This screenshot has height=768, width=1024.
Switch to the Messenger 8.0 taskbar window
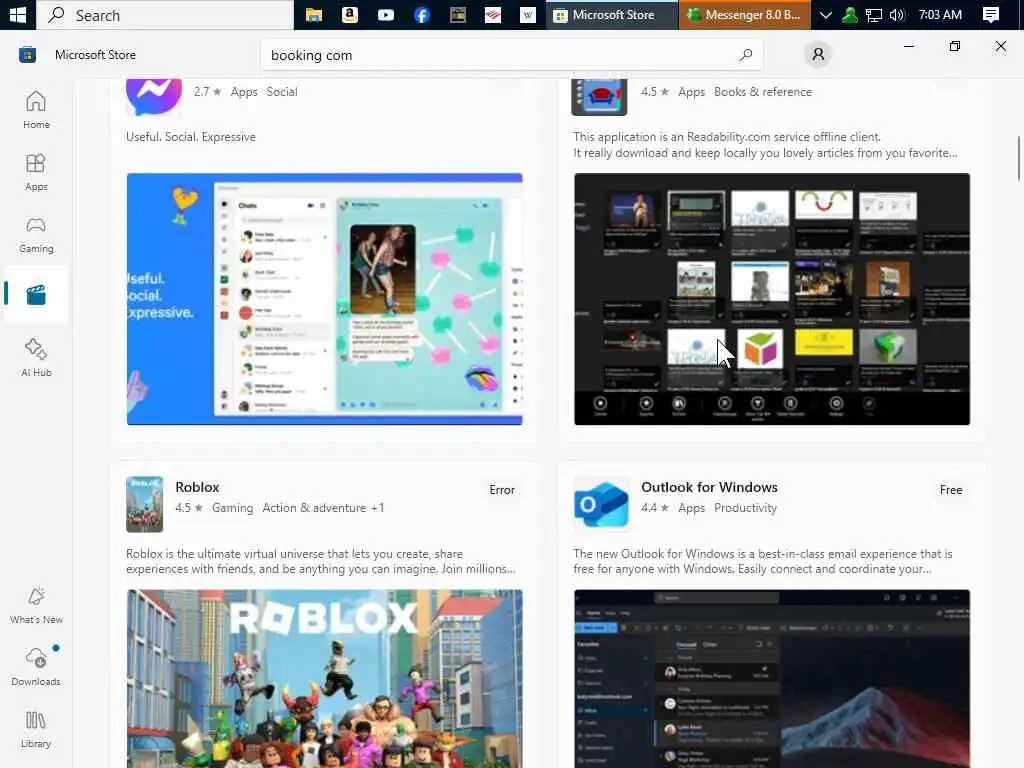point(744,14)
